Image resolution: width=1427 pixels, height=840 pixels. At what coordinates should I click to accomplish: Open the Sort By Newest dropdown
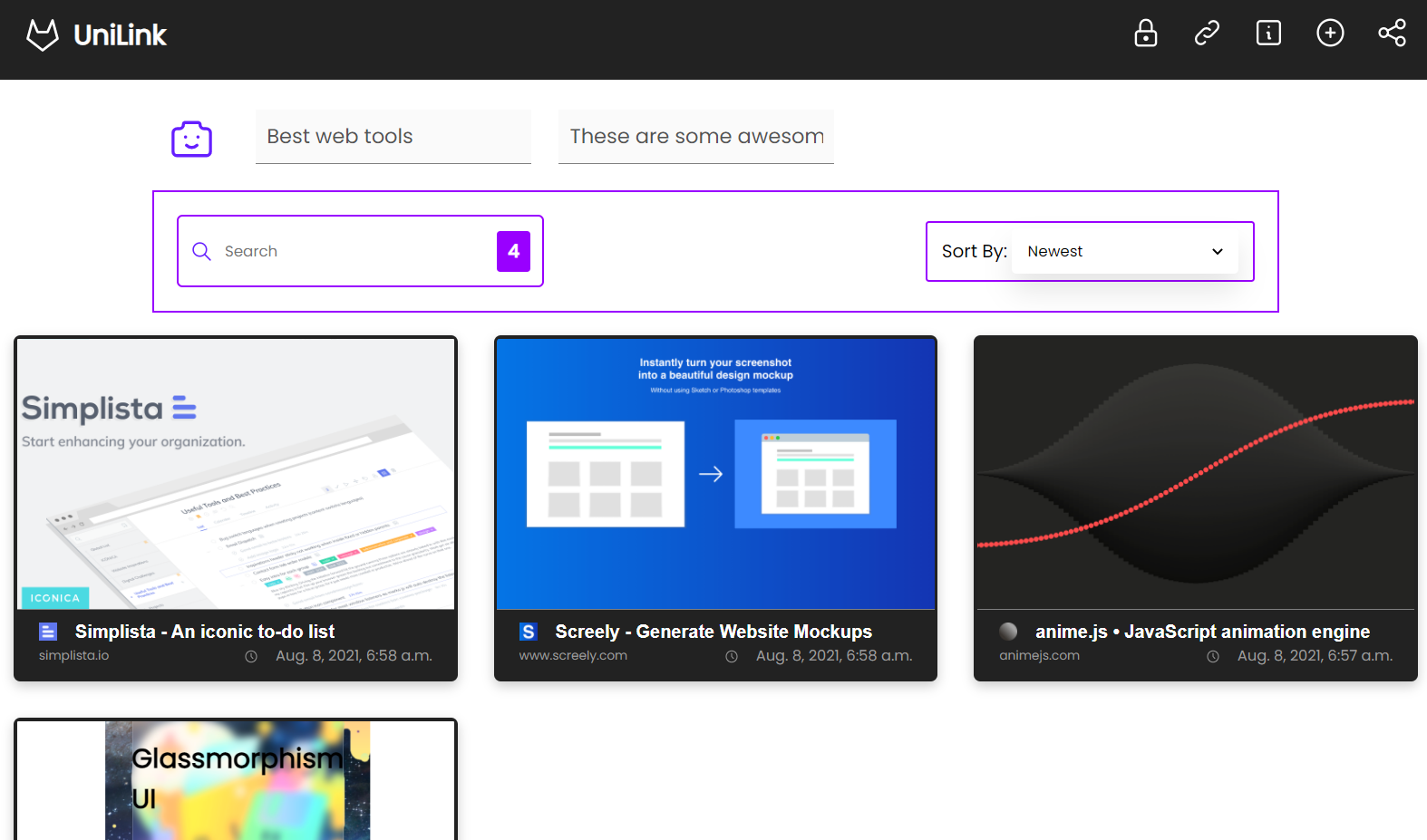click(1125, 251)
